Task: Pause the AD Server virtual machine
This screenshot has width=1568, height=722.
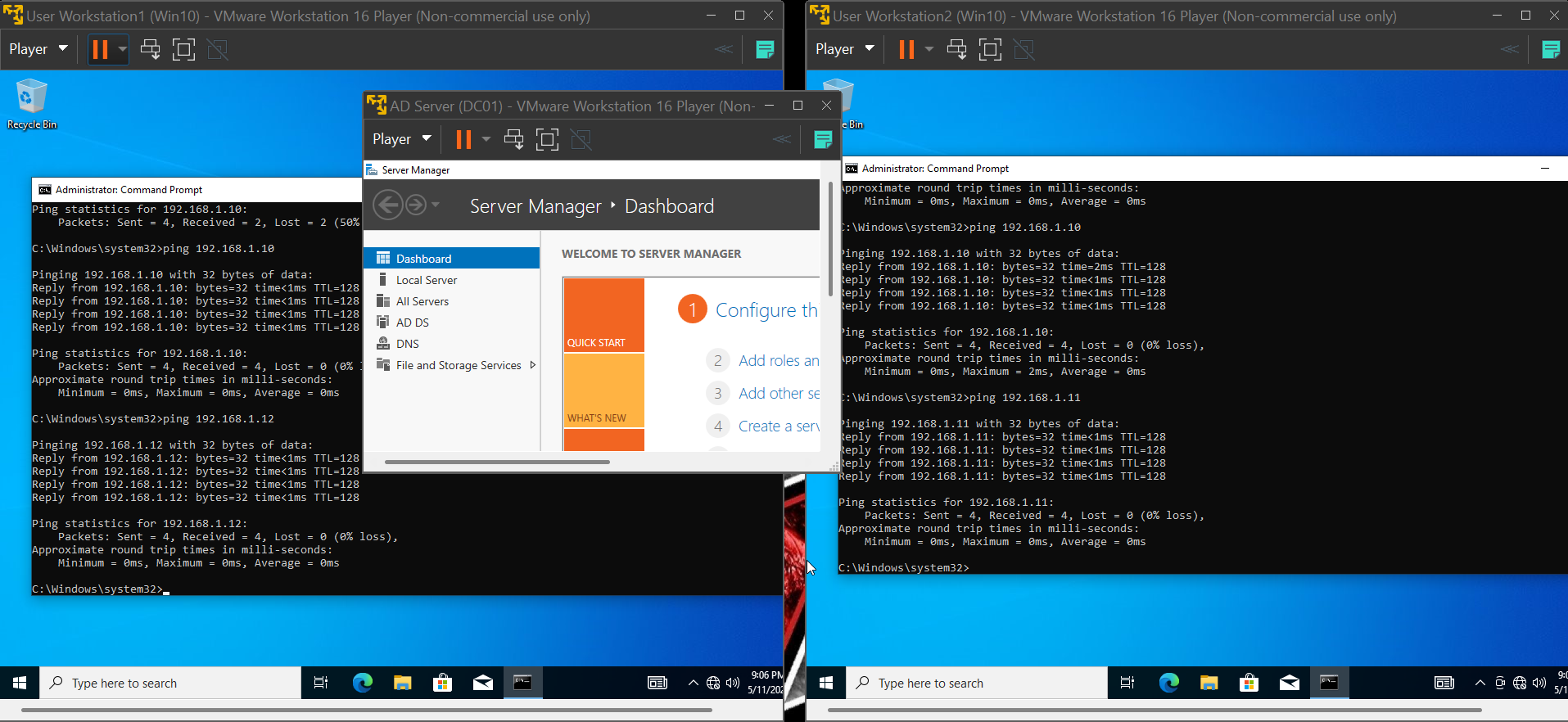Action: (463, 139)
